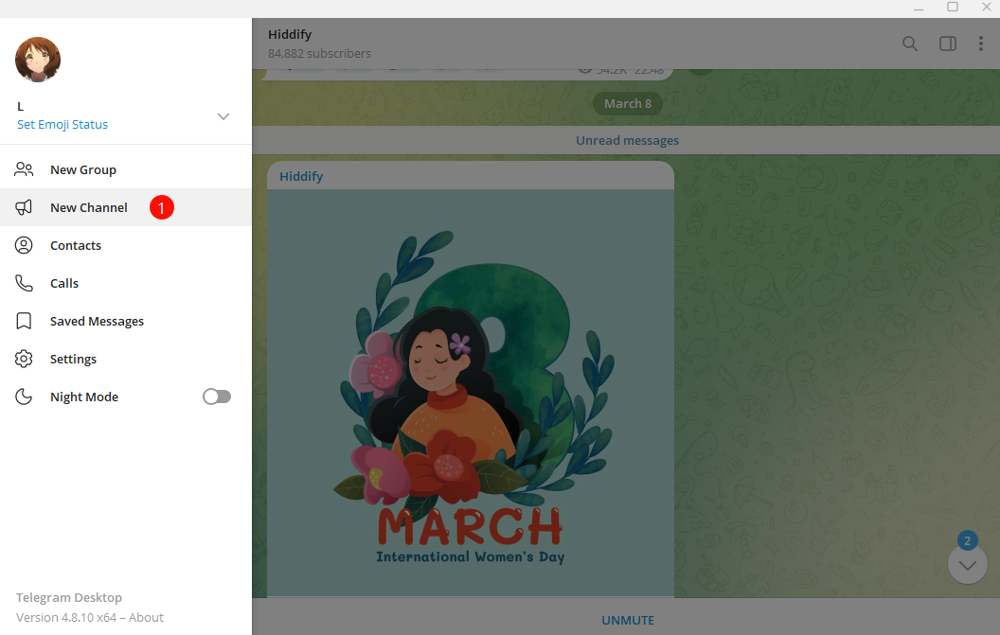Screen dimensions: 1000x635
Task: Click the Calls phone icon
Action: [24, 283]
